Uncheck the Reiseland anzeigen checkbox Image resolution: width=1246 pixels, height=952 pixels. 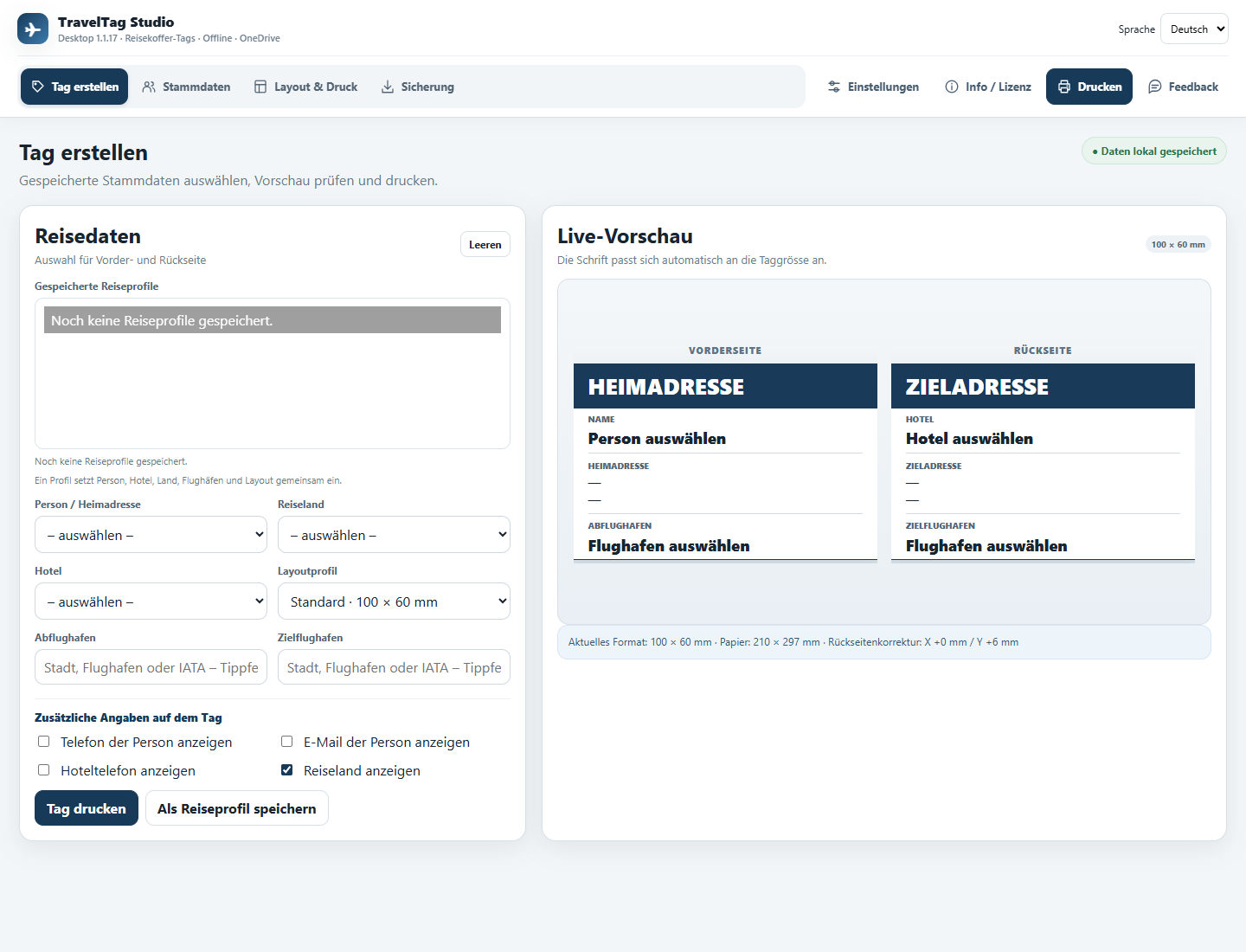(286, 770)
